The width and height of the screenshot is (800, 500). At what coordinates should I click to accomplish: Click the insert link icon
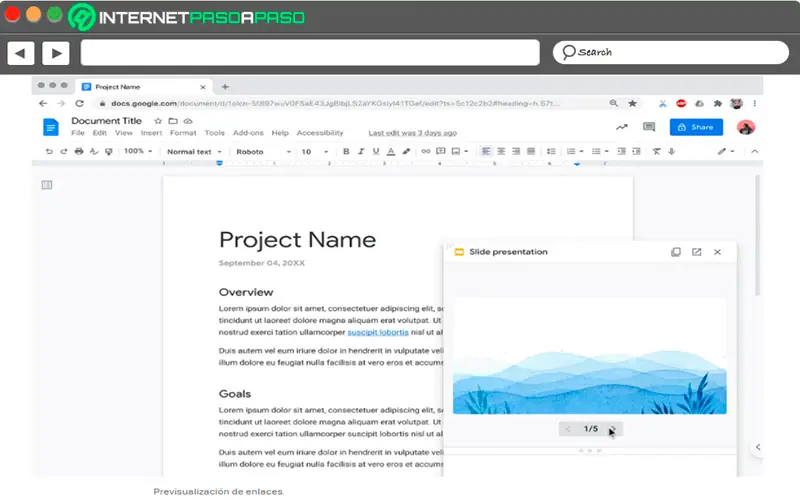[x=426, y=151]
